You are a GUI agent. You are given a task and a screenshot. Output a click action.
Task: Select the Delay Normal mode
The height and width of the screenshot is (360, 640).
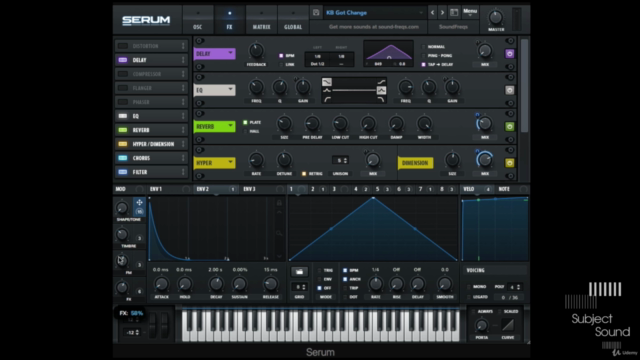coord(423,47)
